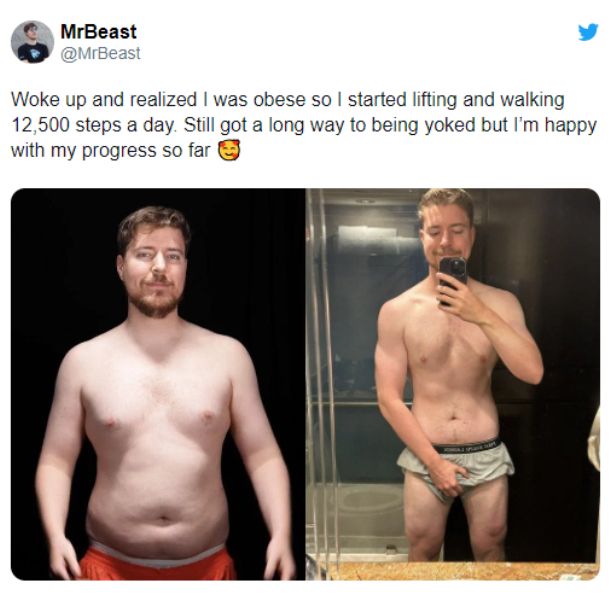Click the @MrBeast handle
Screen dimensions: 616x600
click(100, 53)
